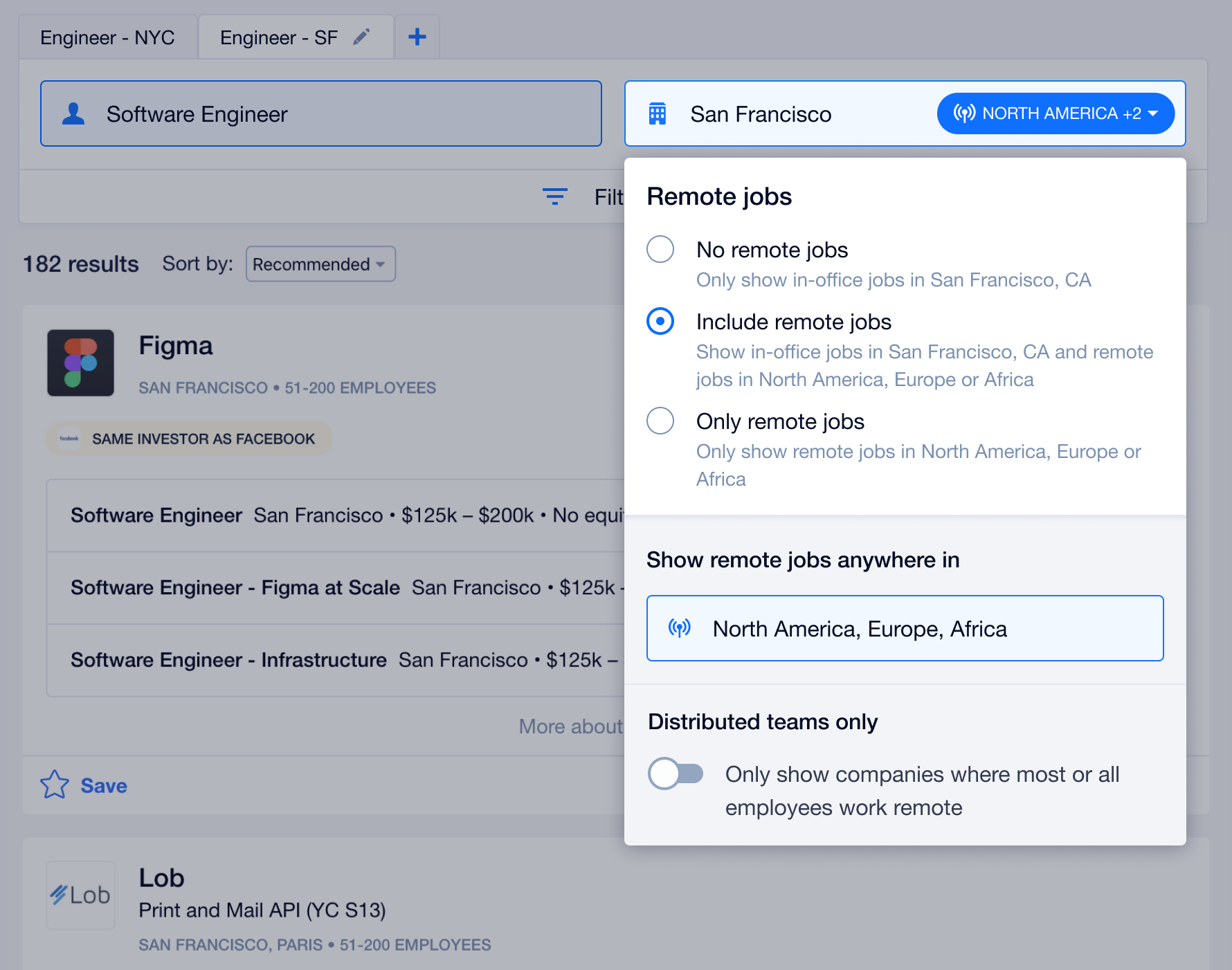This screenshot has width=1232, height=970.
Task: Click the star icon to save Figma
Action: (55, 785)
